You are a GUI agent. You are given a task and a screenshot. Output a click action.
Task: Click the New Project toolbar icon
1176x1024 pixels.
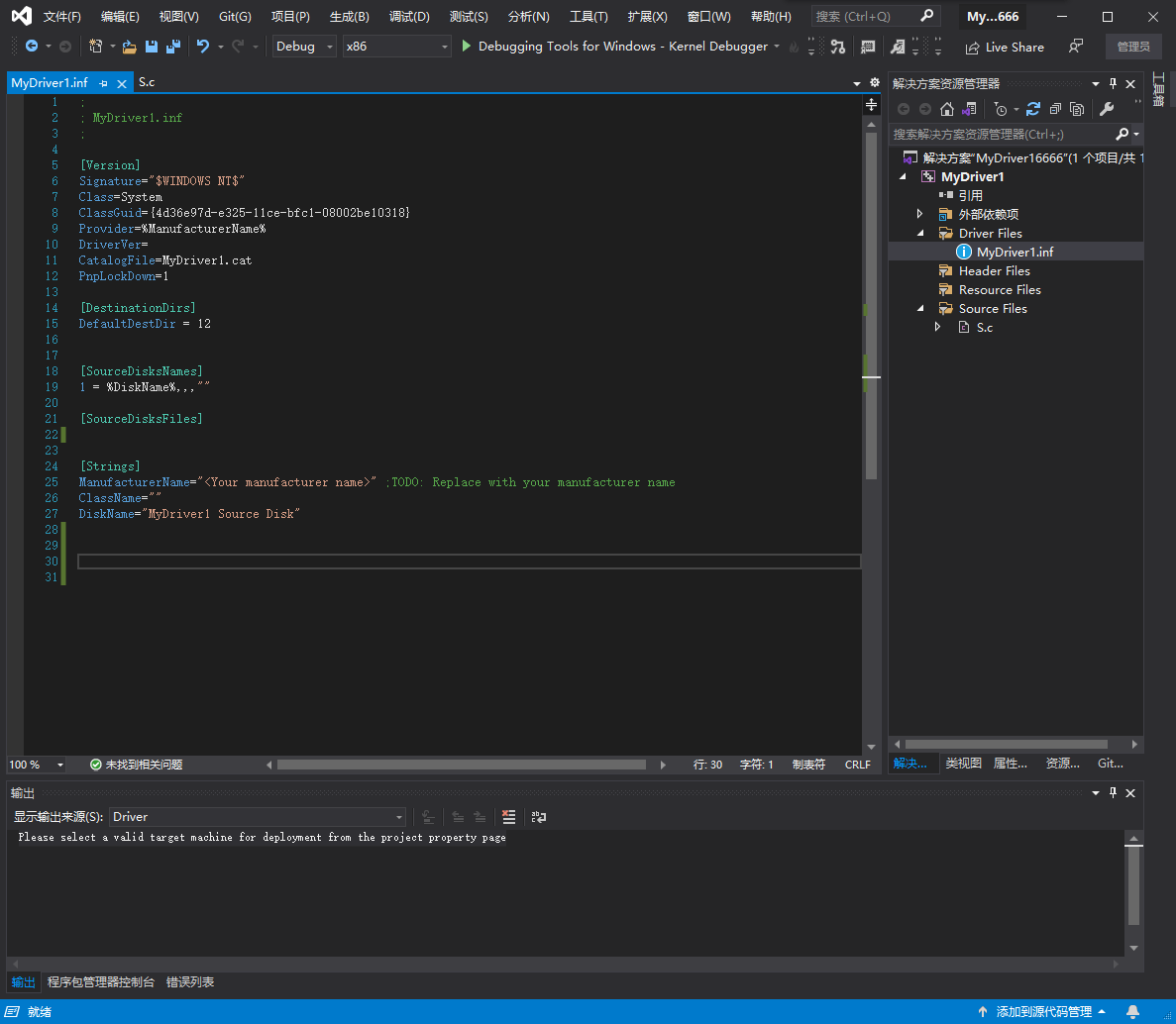coord(95,47)
